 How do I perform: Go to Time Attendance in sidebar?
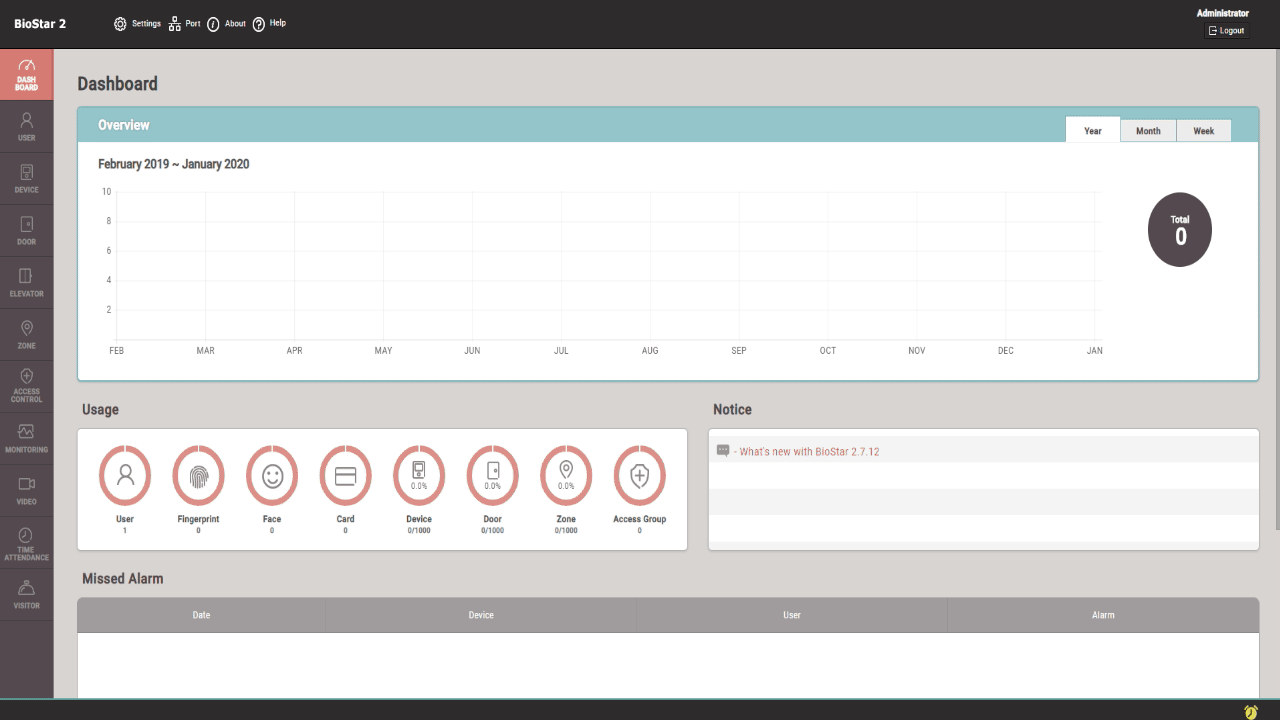[x=27, y=542]
